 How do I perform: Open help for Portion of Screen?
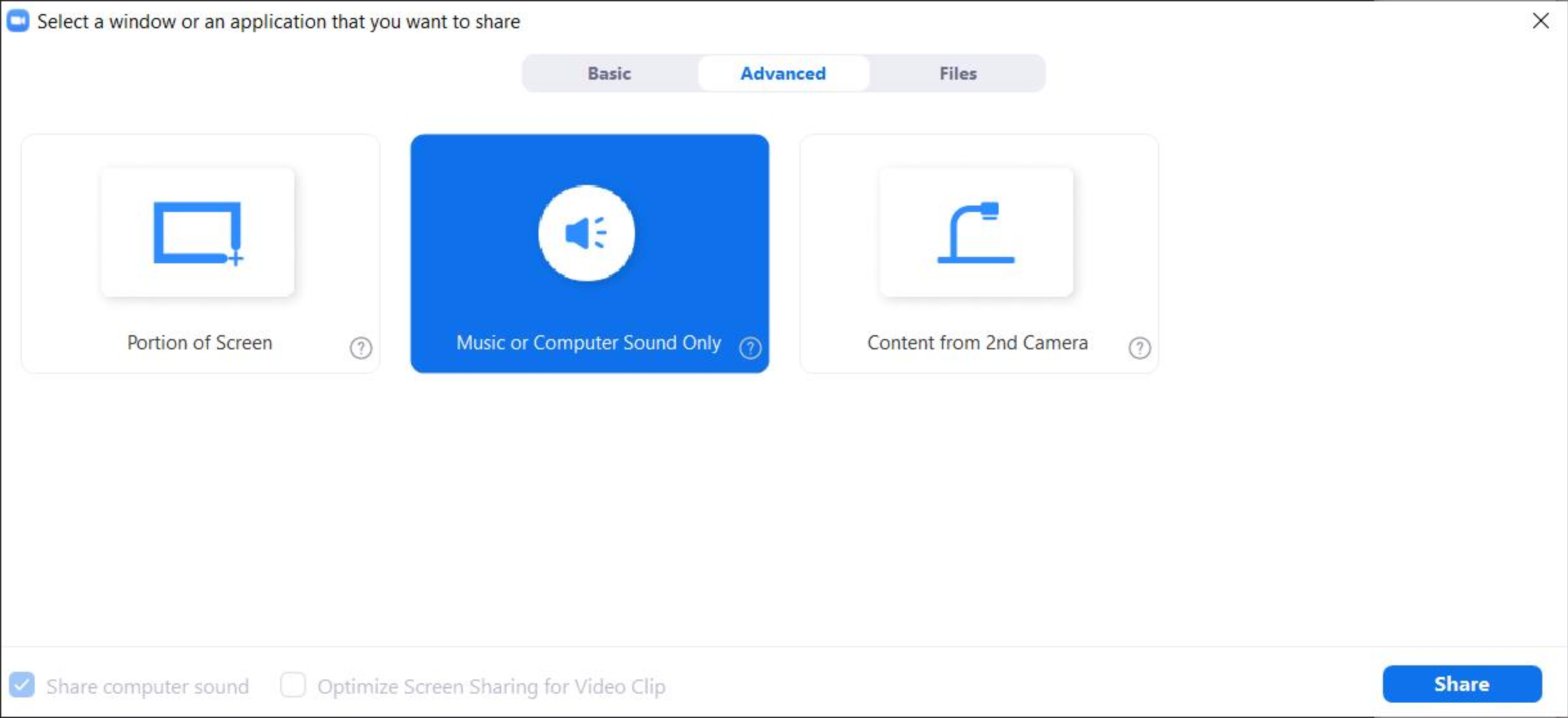click(361, 347)
